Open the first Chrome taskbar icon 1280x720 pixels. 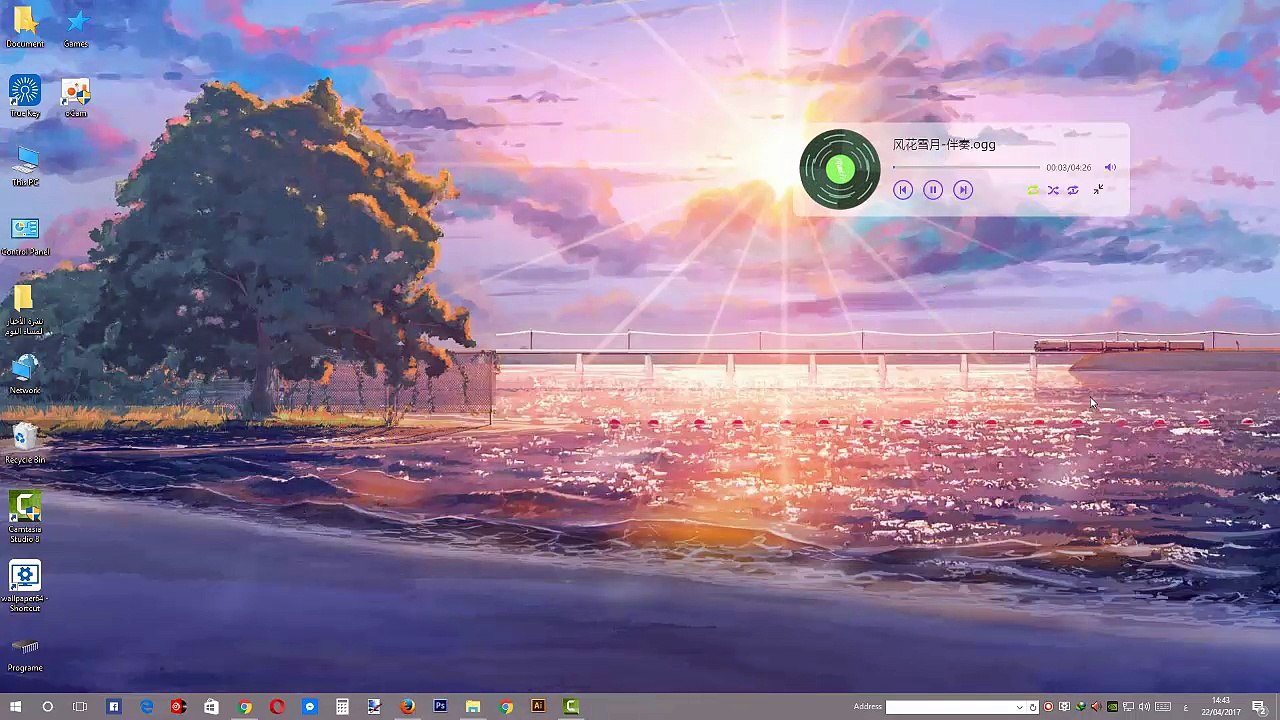tap(244, 707)
